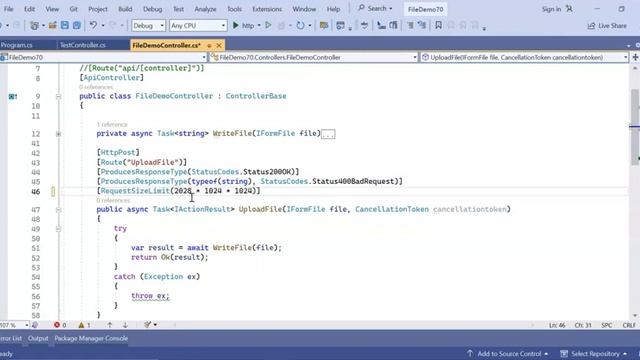Screen dimensions: 640x360
Task: Open the Git menu
Action: coord(73,9)
